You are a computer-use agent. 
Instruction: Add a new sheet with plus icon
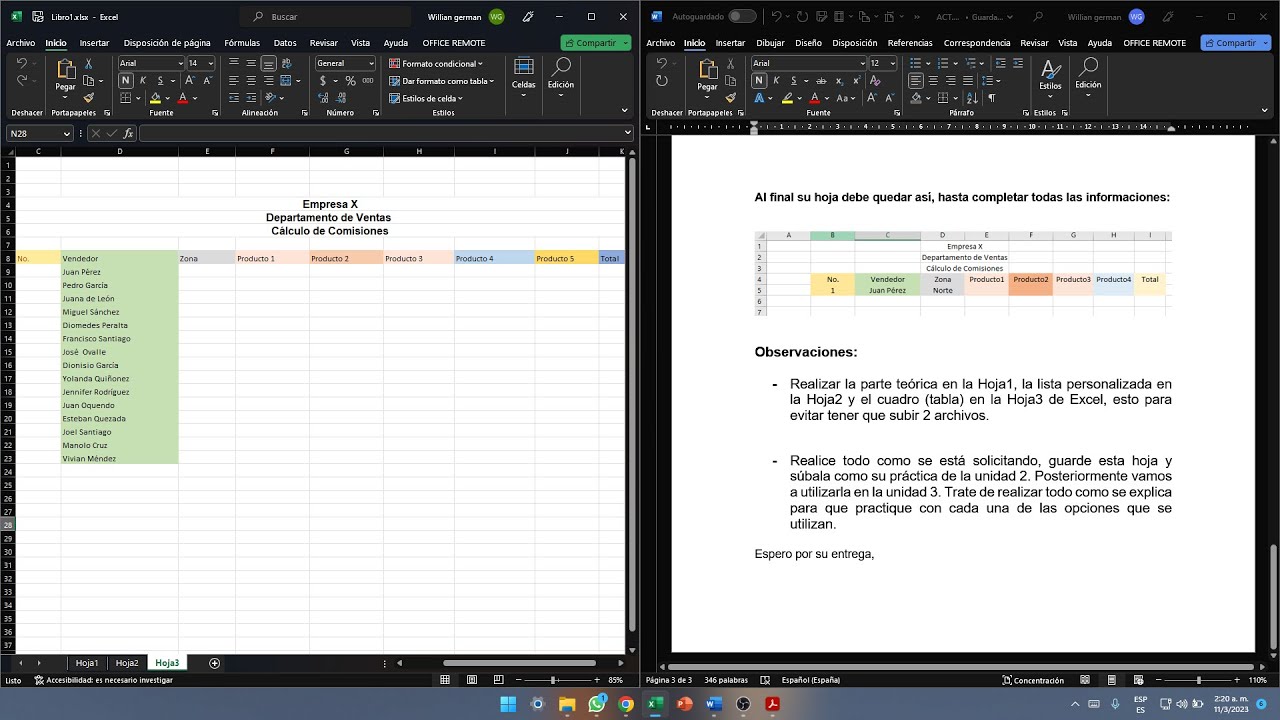click(x=214, y=663)
